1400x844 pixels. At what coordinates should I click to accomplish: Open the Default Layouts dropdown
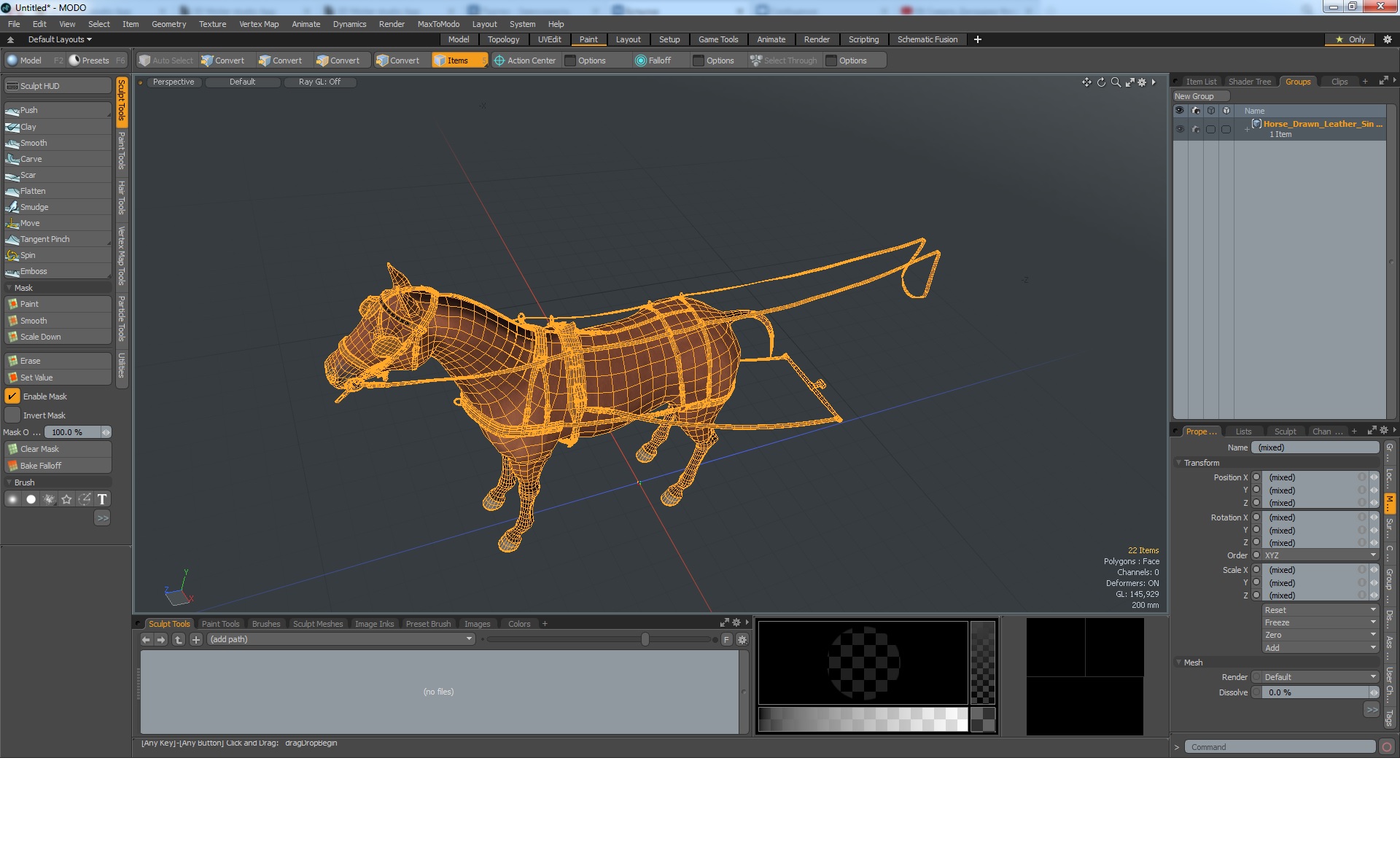60,39
